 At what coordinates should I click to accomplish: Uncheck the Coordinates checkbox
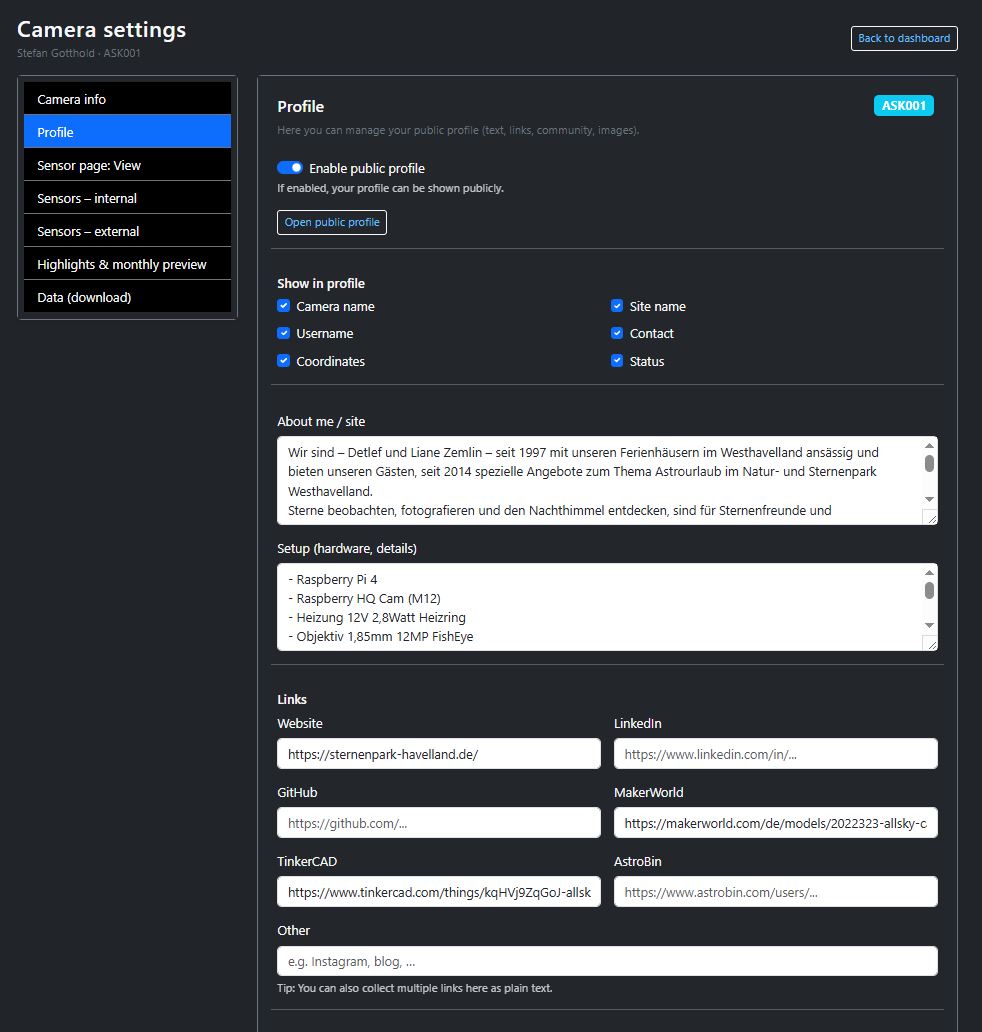coord(283,361)
